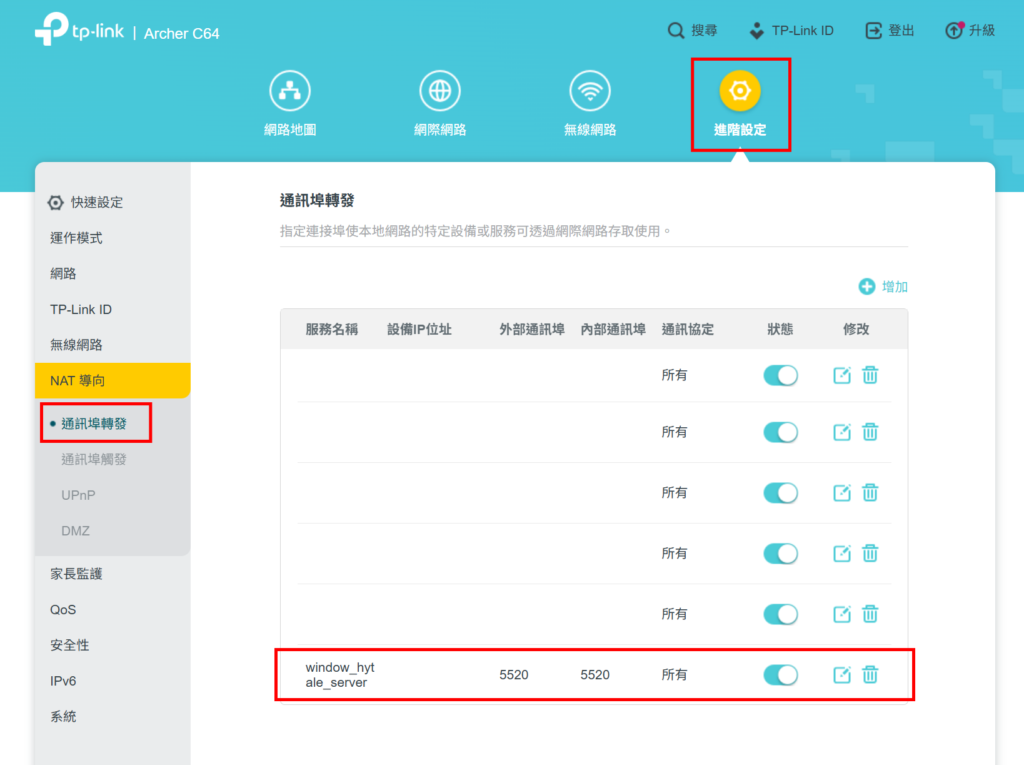Click the edit icon in first row
Image resolution: width=1024 pixels, height=765 pixels.
(842, 375)
